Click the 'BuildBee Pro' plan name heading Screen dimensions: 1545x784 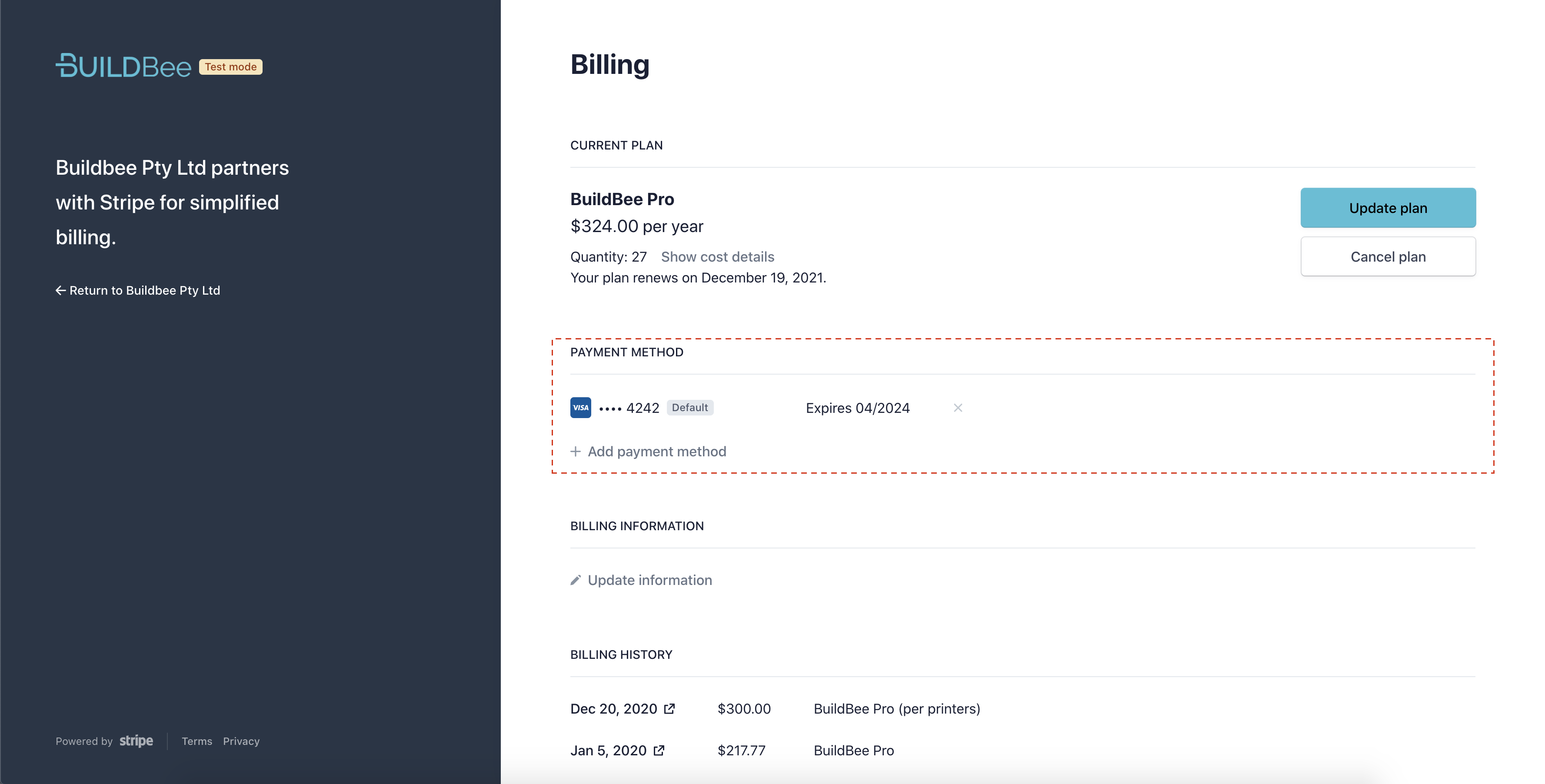pos(622,199)
